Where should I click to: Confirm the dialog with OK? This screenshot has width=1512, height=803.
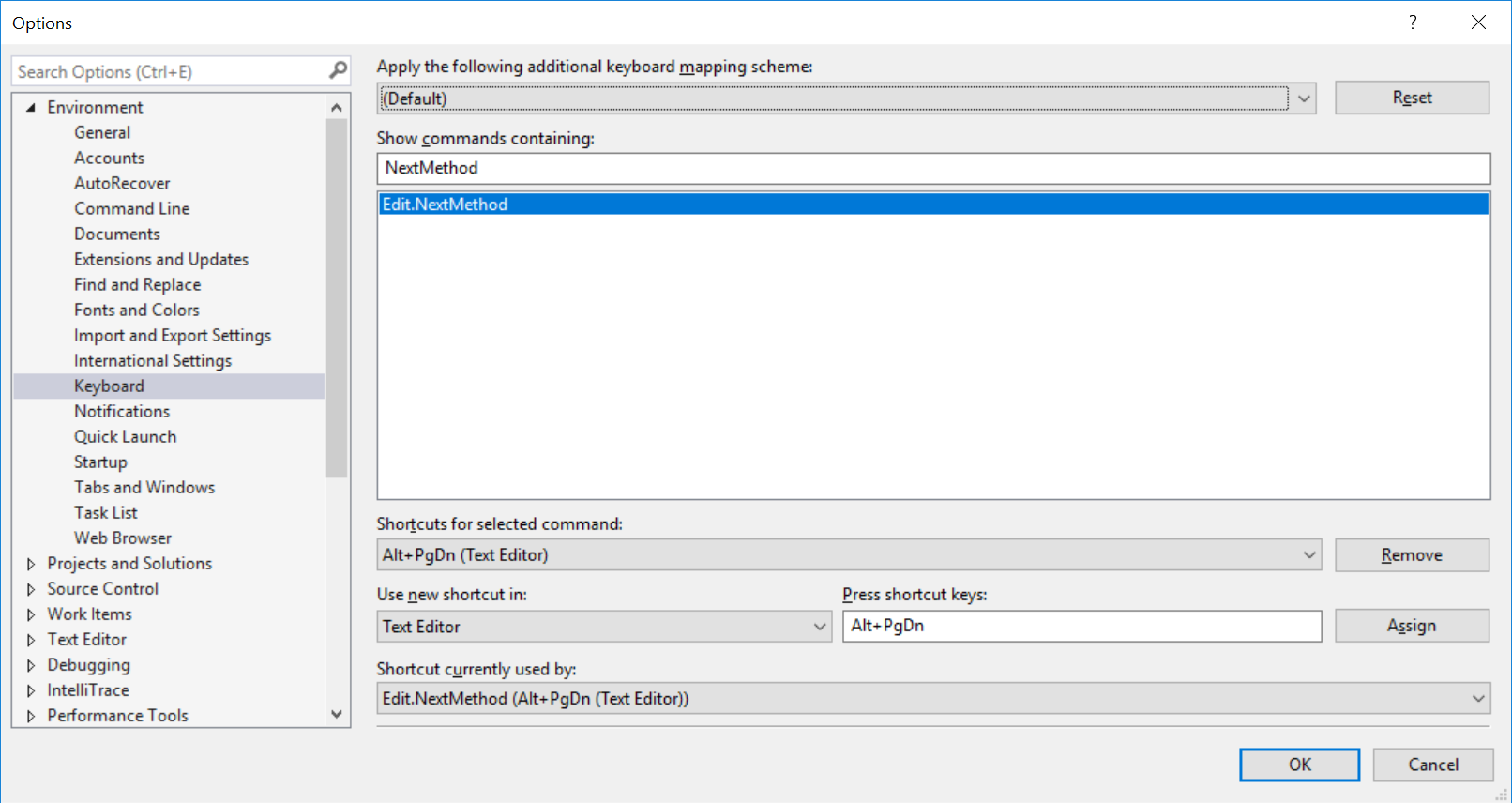(1299, 765)
